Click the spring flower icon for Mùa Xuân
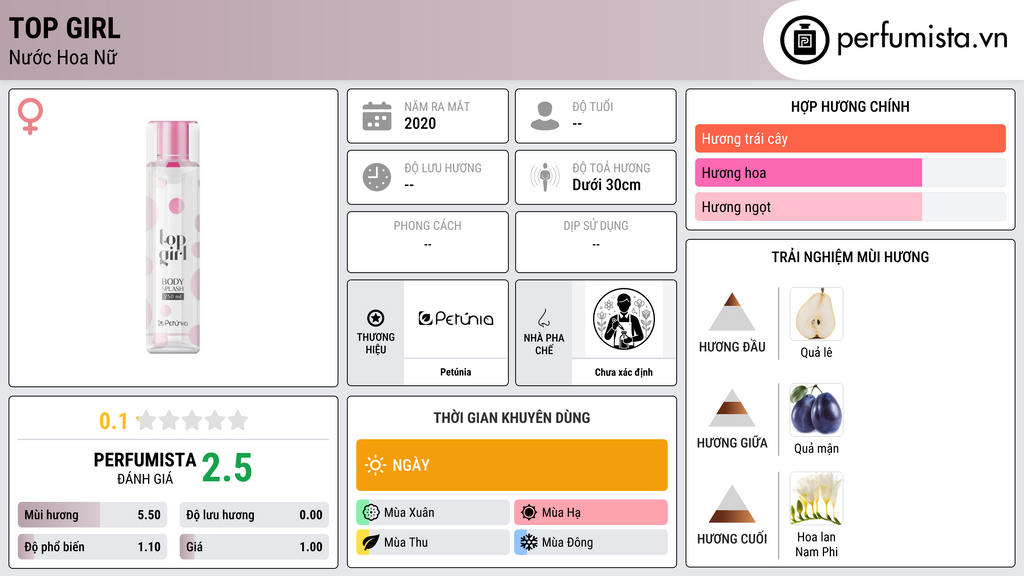1024x576 pixels. pyautogui.click(x=371, y=513)
